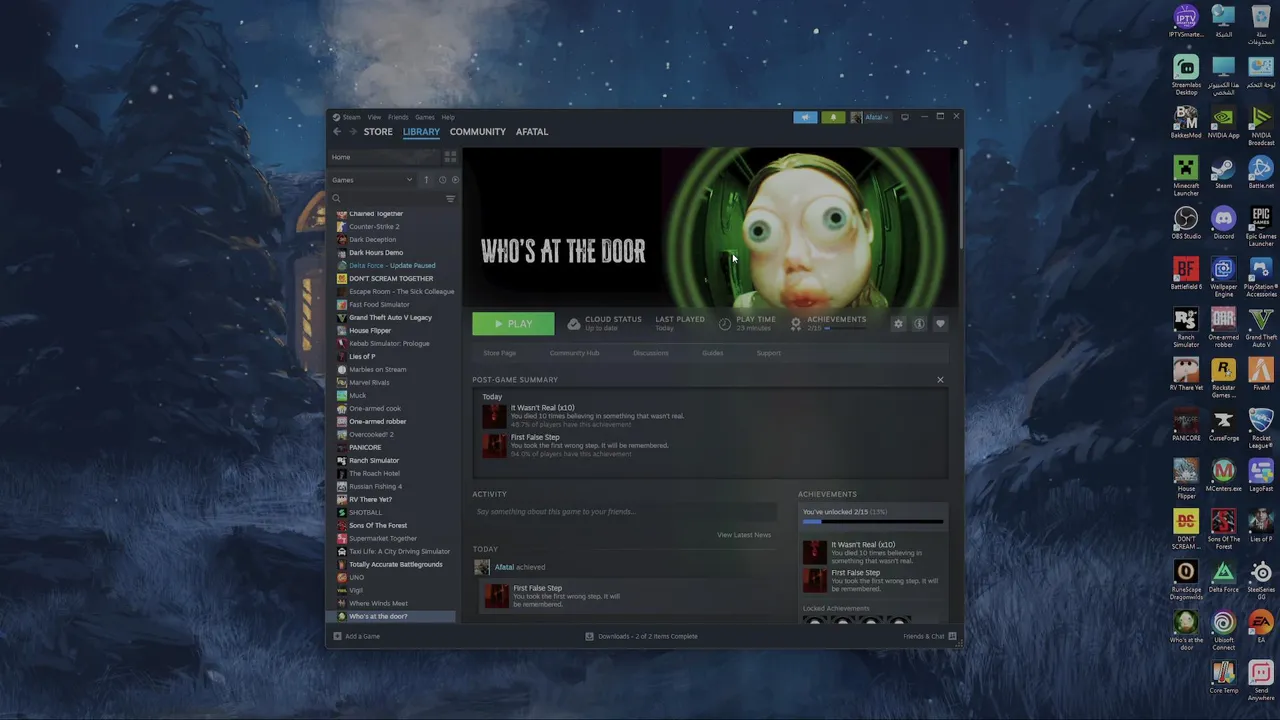Open advanced library filter icon
The width and height of the screenshot is (1280, 720).
coord(450,198)
